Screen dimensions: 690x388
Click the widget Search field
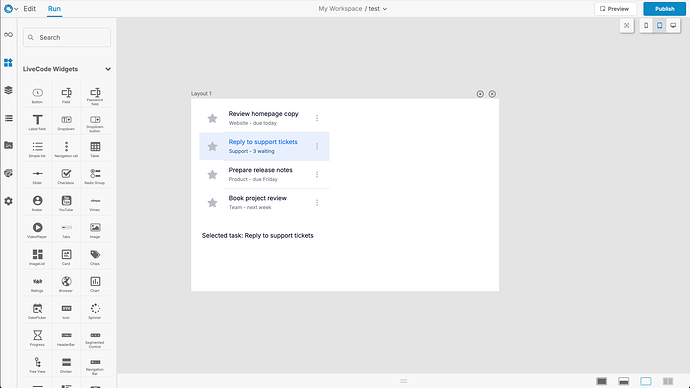click(67, 37)
